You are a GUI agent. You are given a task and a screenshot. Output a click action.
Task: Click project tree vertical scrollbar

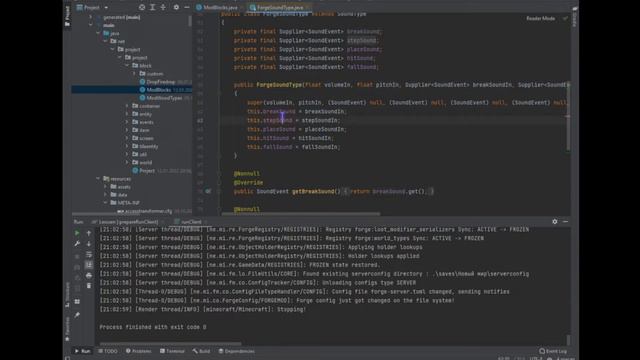190,21
